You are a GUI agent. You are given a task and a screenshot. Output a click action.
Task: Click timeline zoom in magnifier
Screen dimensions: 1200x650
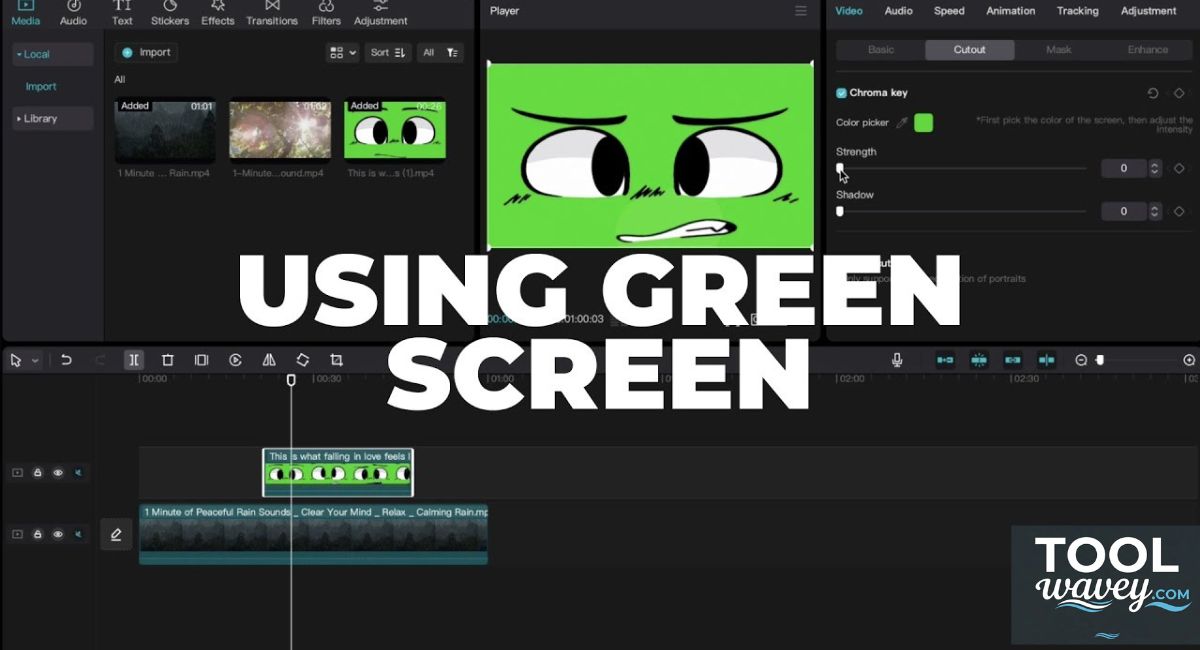[1189, 360]
